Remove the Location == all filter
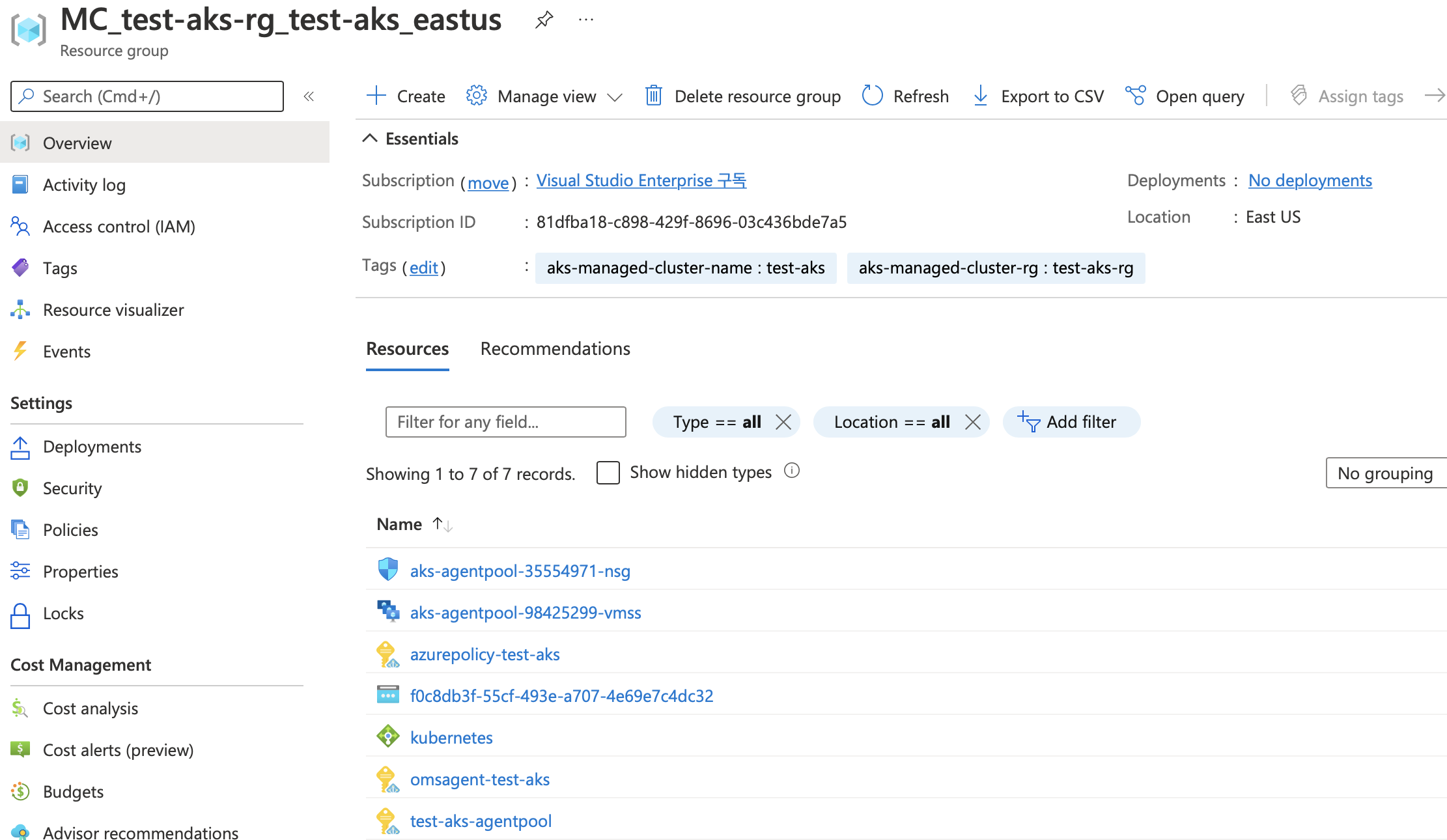This screenshot has height=840, width=1447. 972,422
